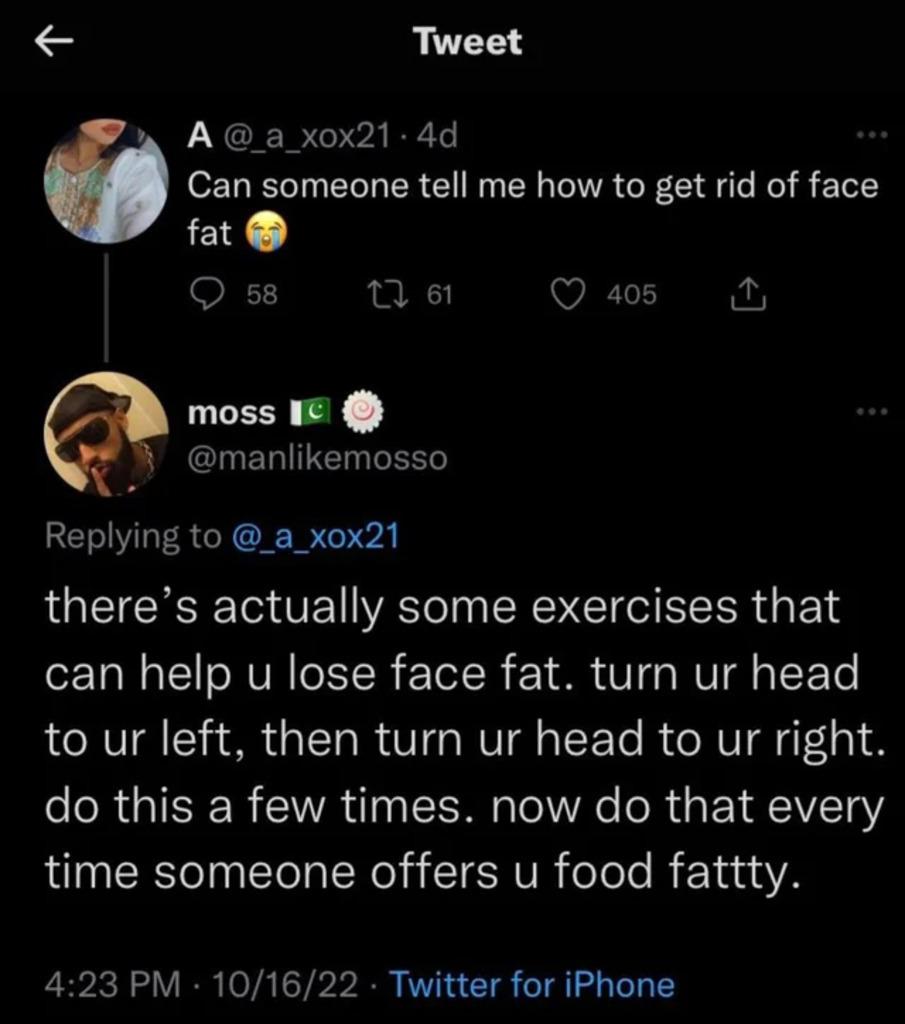Click the 4:23 PM 10/16/22 timestamp
The image size is (905, 1024).
201,985
